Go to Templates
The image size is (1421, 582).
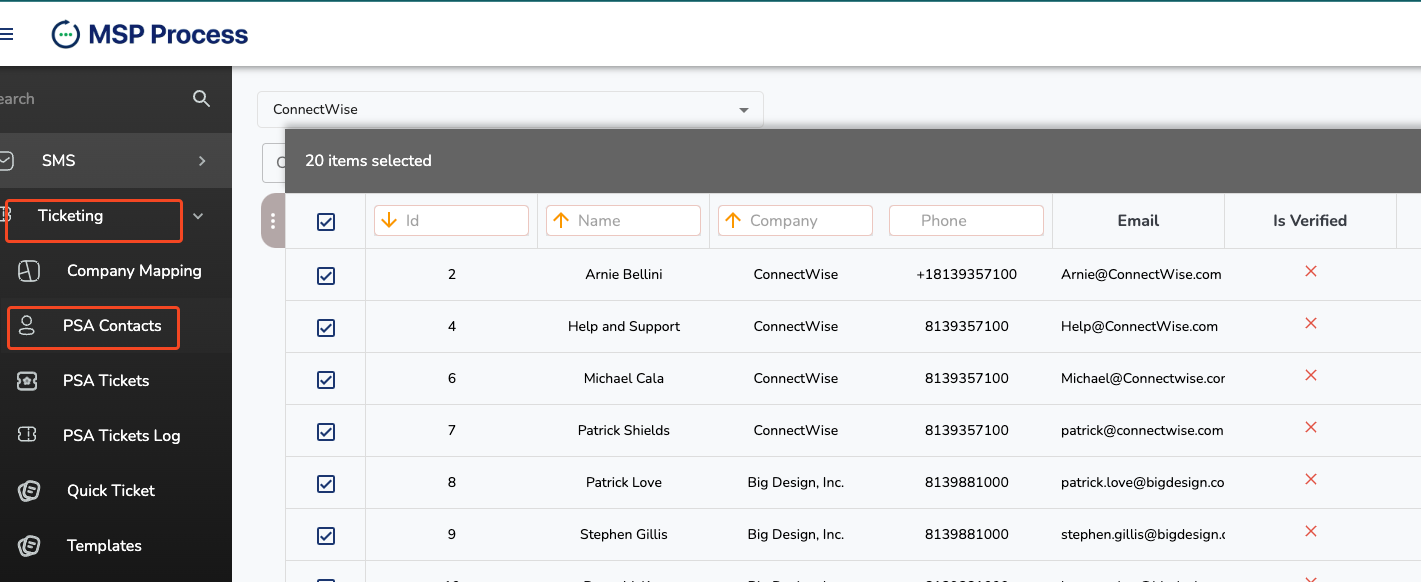point(116,546)
